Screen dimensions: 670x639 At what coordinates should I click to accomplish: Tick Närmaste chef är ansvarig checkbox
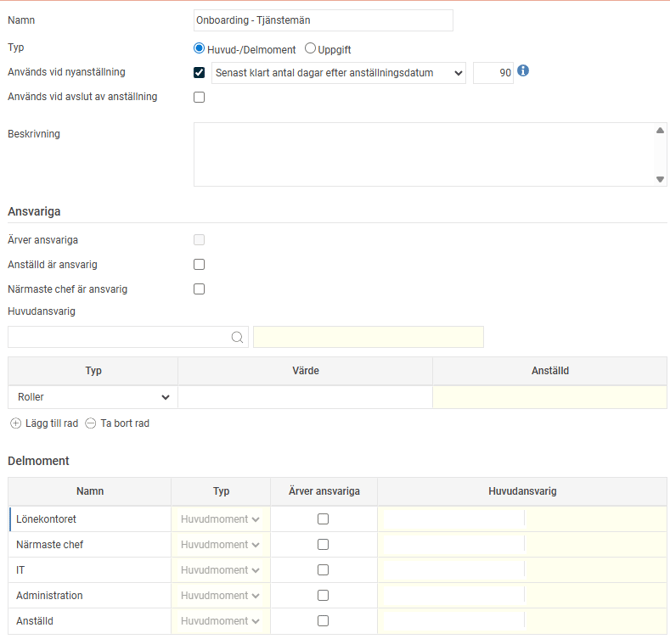click(x=199, y=289)
